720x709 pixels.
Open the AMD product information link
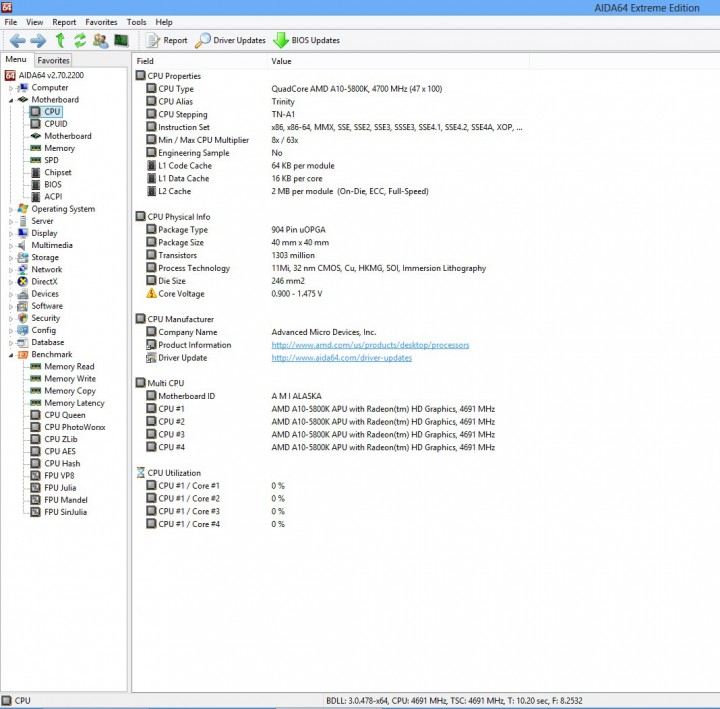[x=370, y=345]
